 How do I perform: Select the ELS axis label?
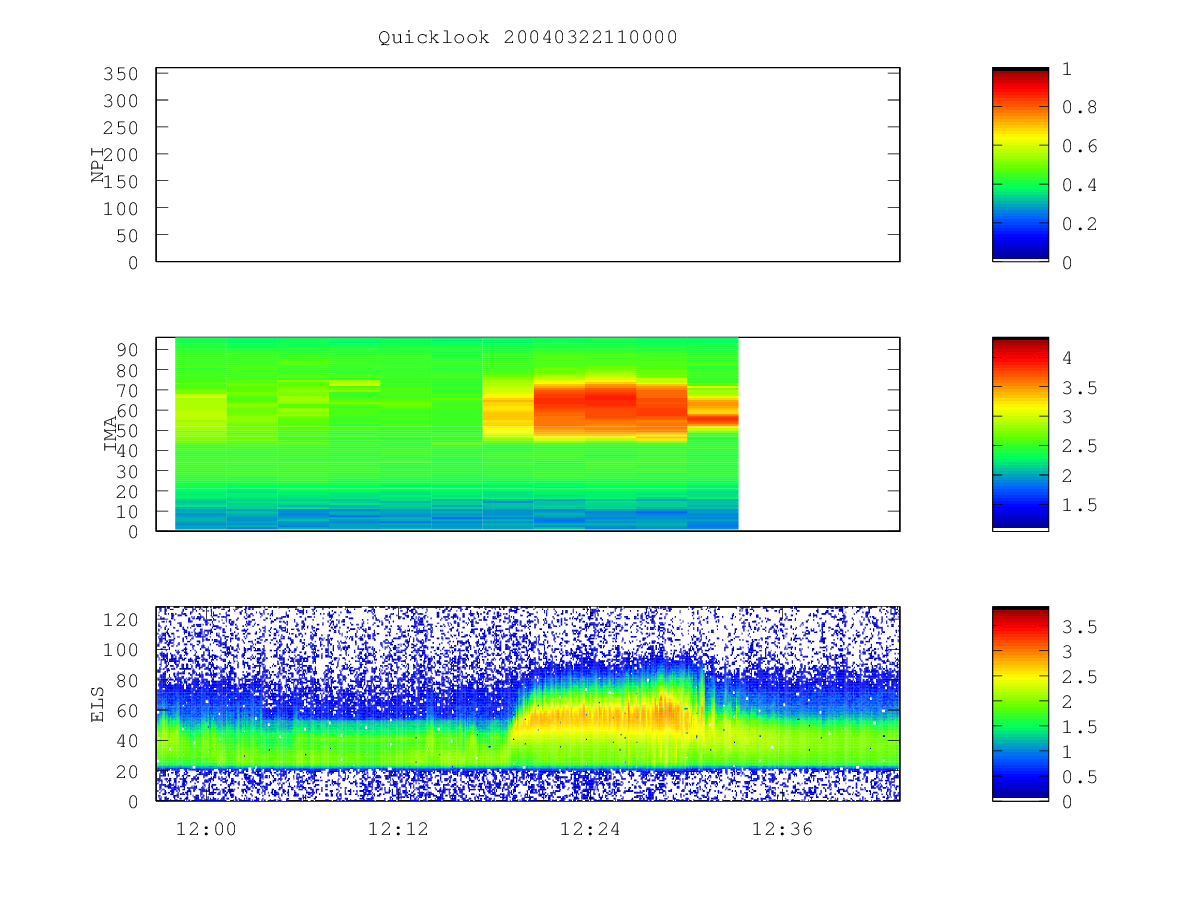(x=98, y=704)
